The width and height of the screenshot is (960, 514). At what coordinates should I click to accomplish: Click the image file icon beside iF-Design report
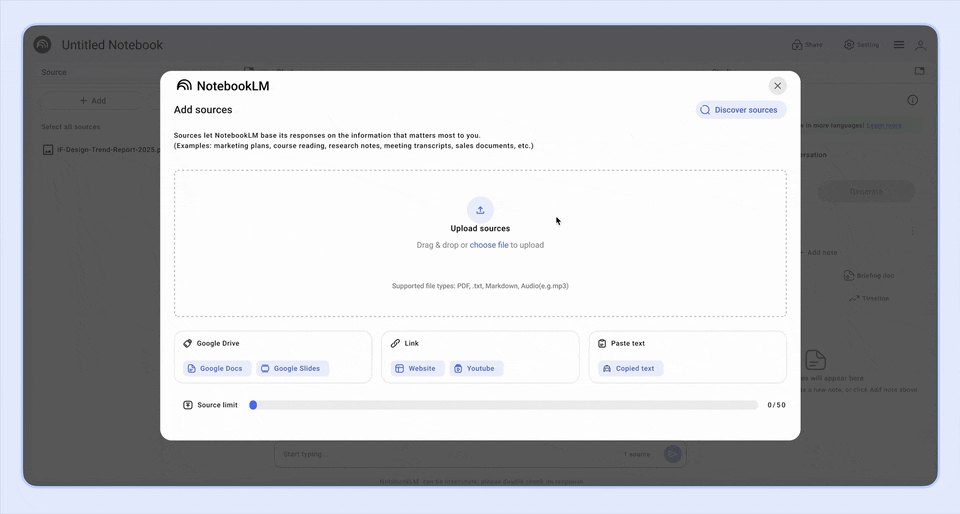(x=48, y=150)
